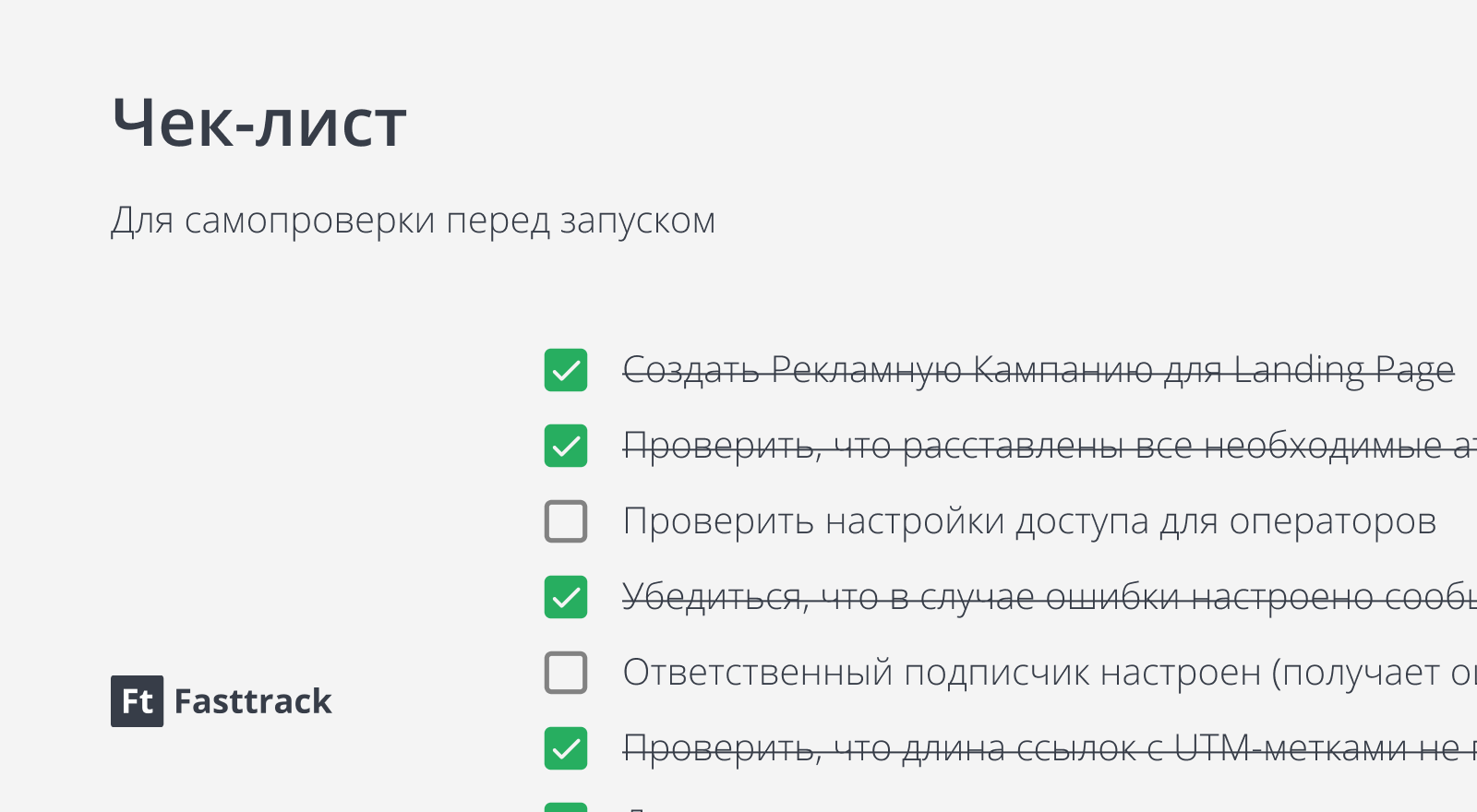Screen dimensions: 1477x812
Task: Click the Ft logo icon
Action: (x=137, y=701)
